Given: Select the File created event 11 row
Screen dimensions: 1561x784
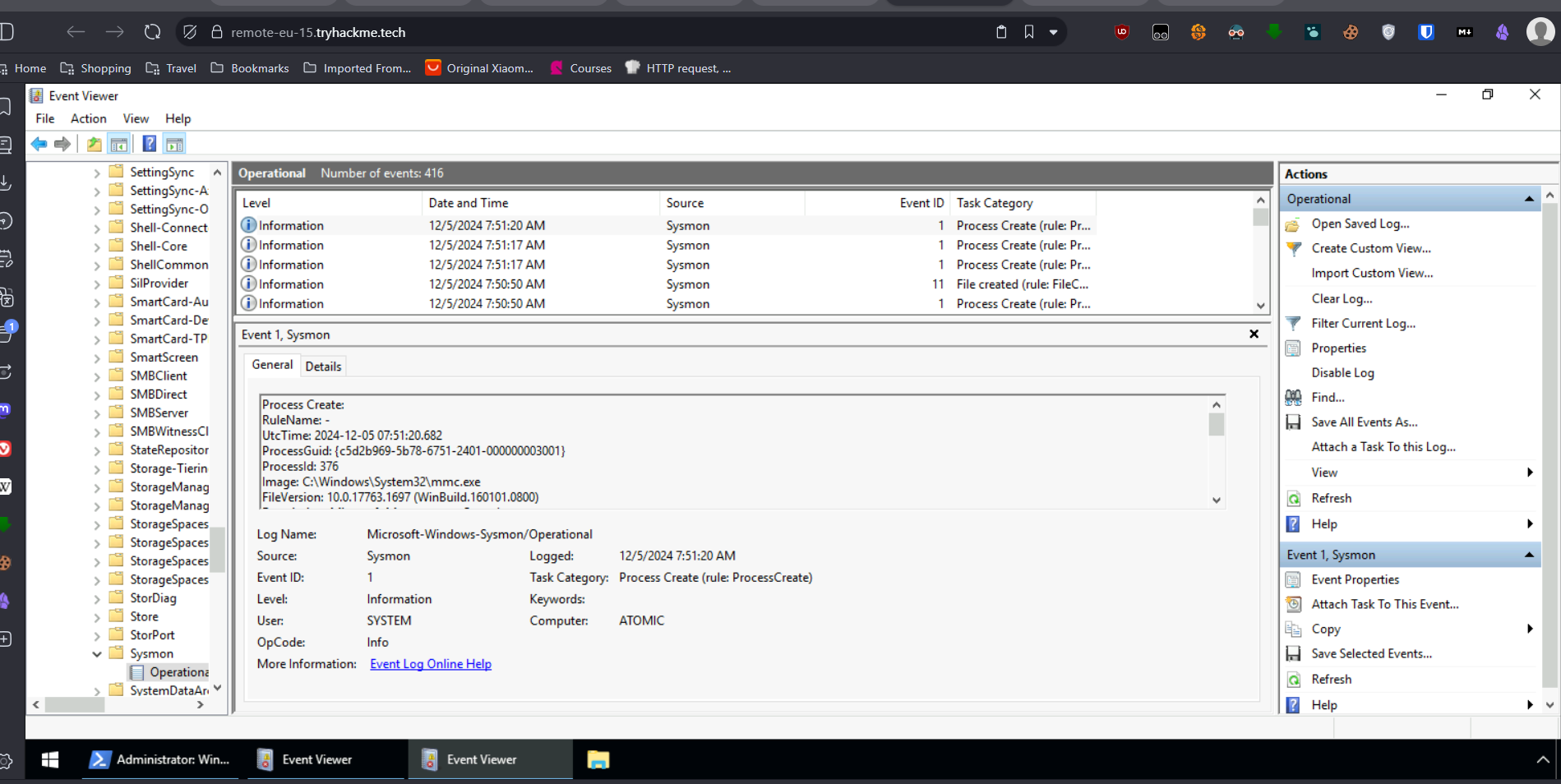Looking at the screenshot, I should tap(667, 284).
